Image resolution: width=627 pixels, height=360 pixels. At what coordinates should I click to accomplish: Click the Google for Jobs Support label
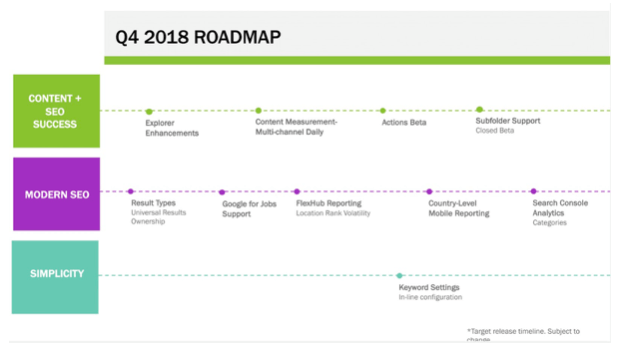click(x=249, y=209)
